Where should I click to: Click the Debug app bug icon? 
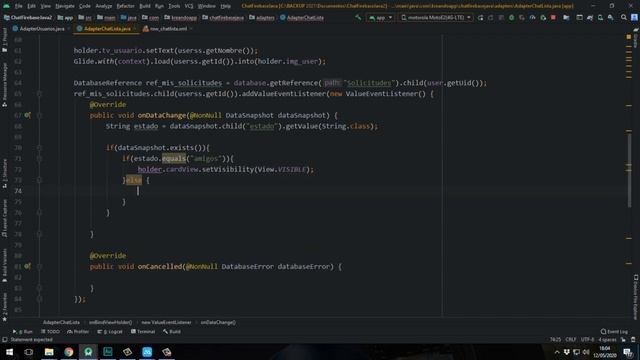511,18
